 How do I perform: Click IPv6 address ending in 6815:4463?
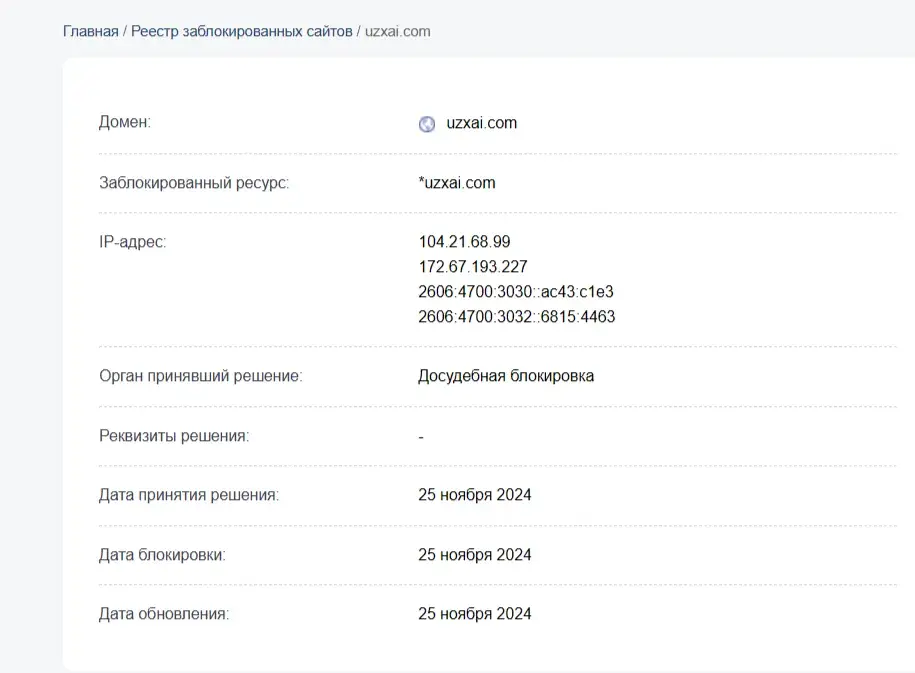(x=516, y=316)
